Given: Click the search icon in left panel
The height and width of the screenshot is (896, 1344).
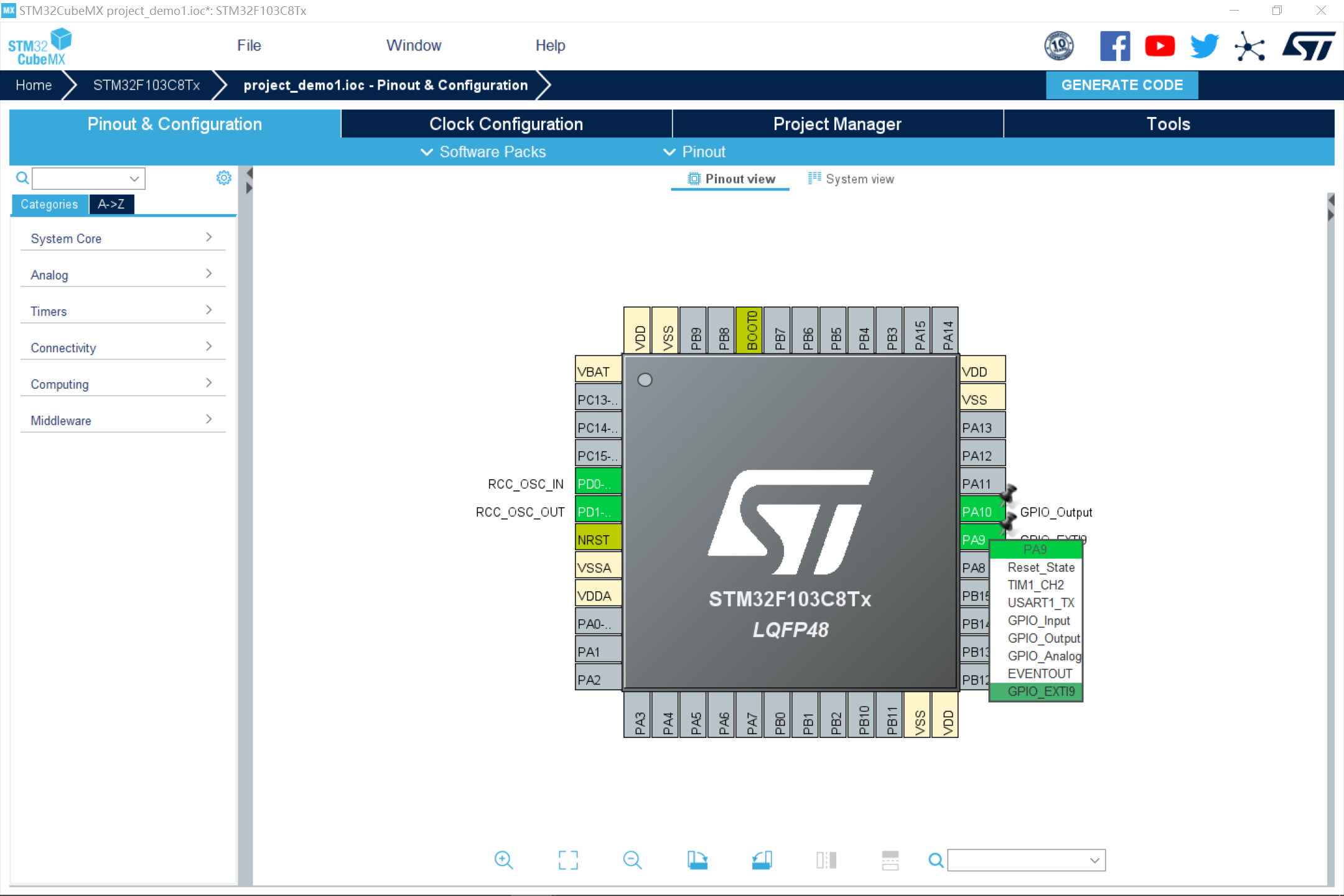Looking at the screenshot, I should pyautogui.click(x=22, y=179).
